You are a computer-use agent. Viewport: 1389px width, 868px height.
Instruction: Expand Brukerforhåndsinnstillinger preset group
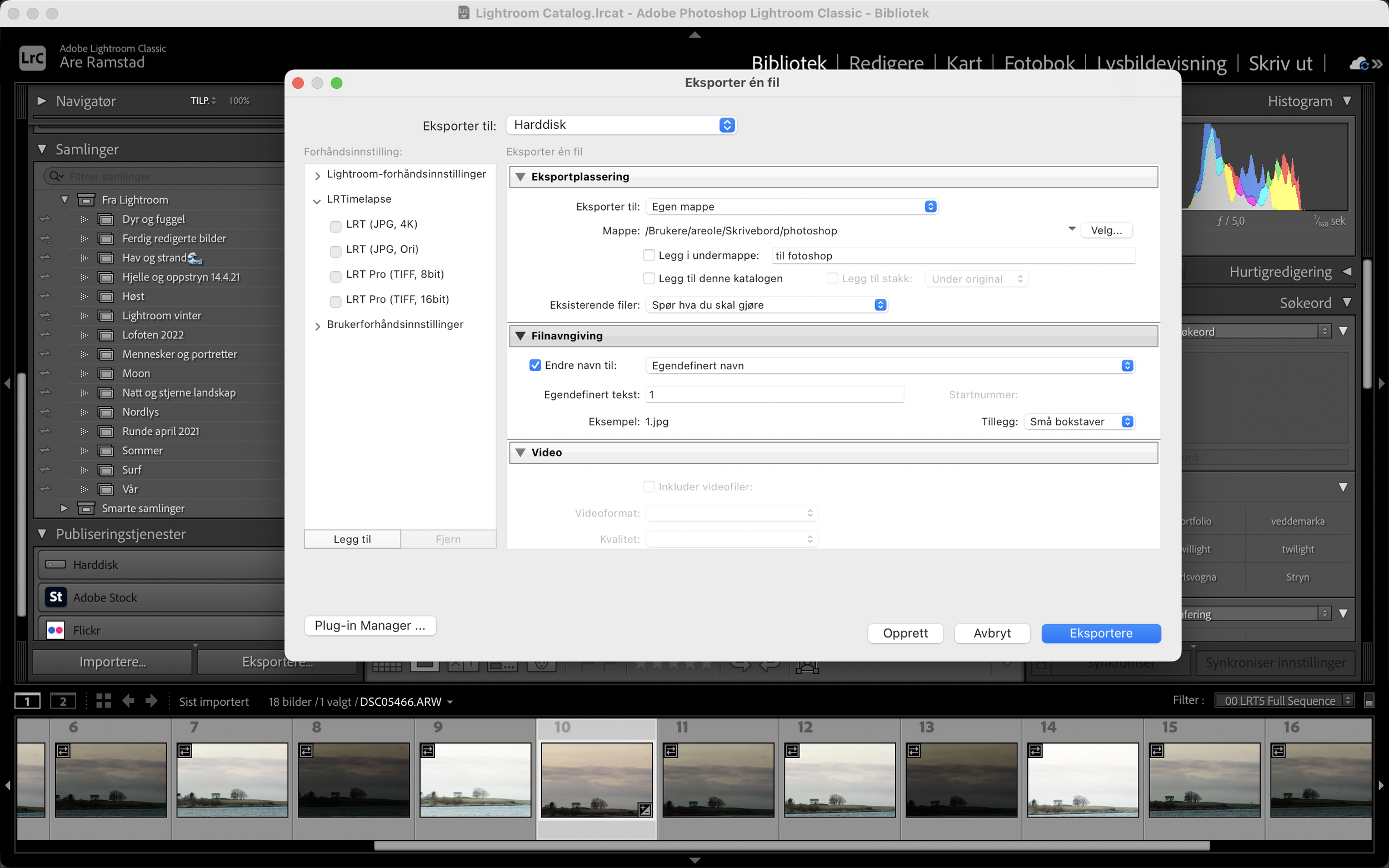318,326
